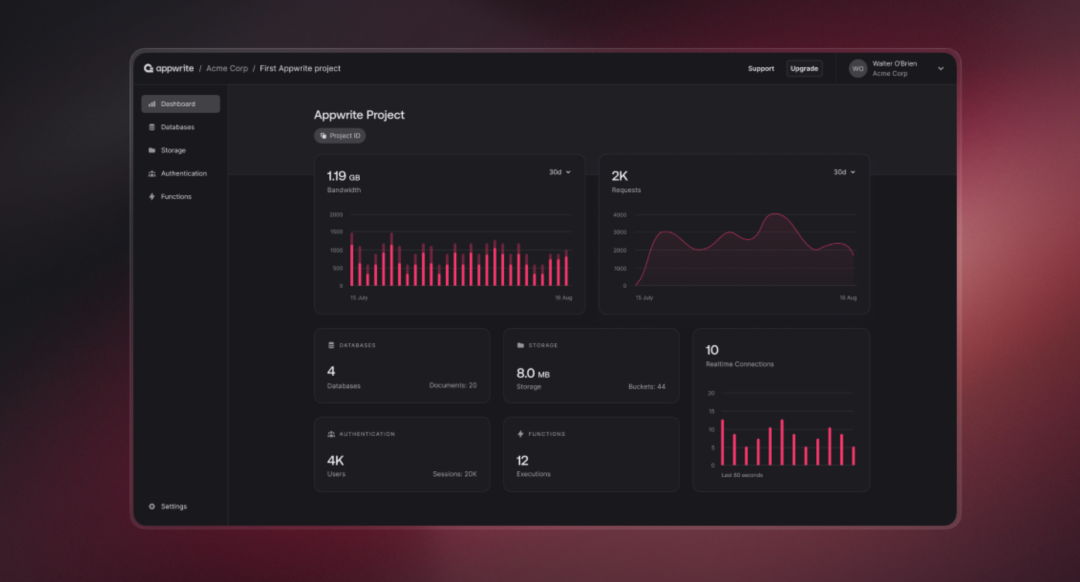The image size is (1080, 582).
Task: Navigate to Authentication in the sidebar
Action: 180,174
